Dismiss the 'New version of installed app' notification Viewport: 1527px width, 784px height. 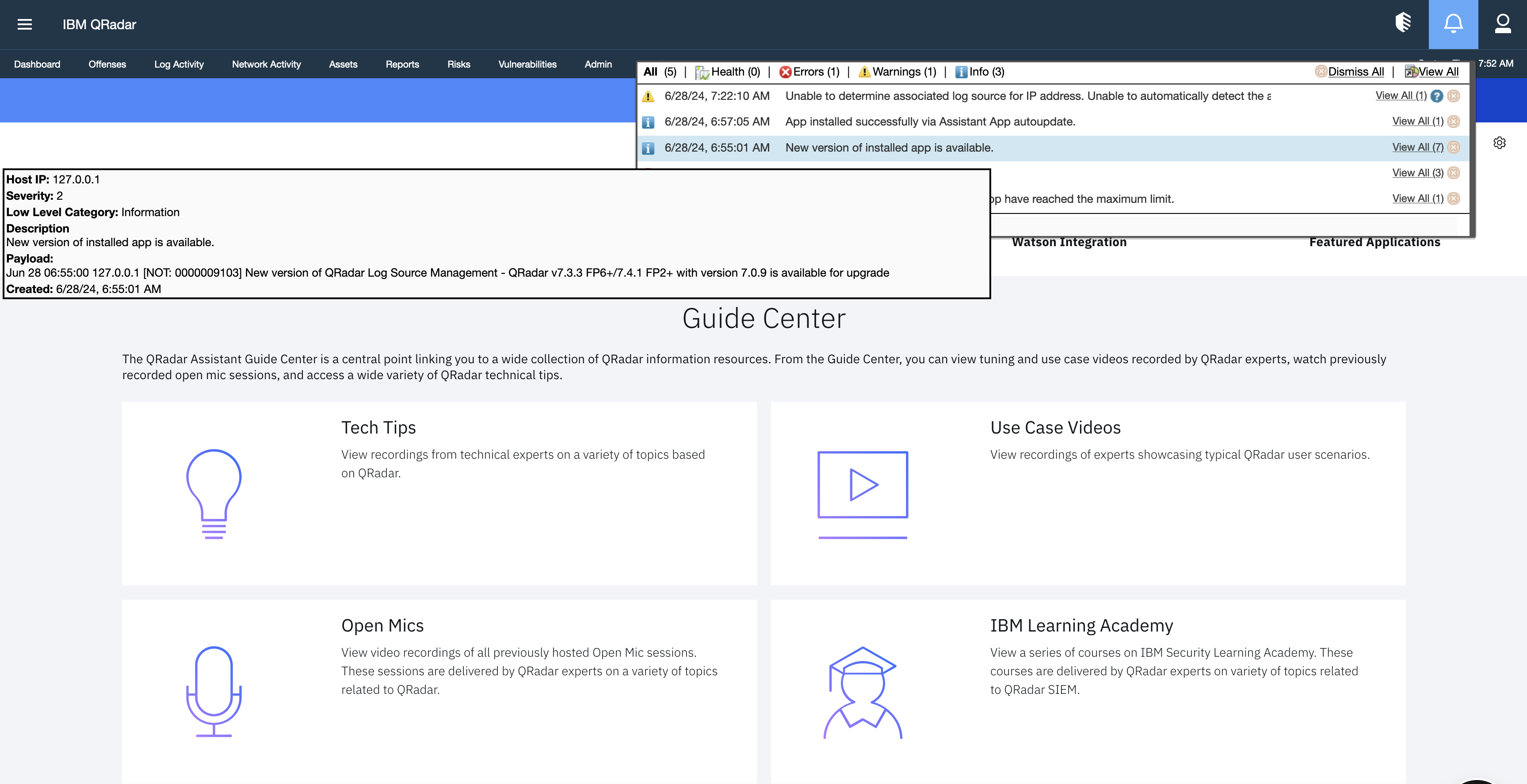pos(1454,147)
